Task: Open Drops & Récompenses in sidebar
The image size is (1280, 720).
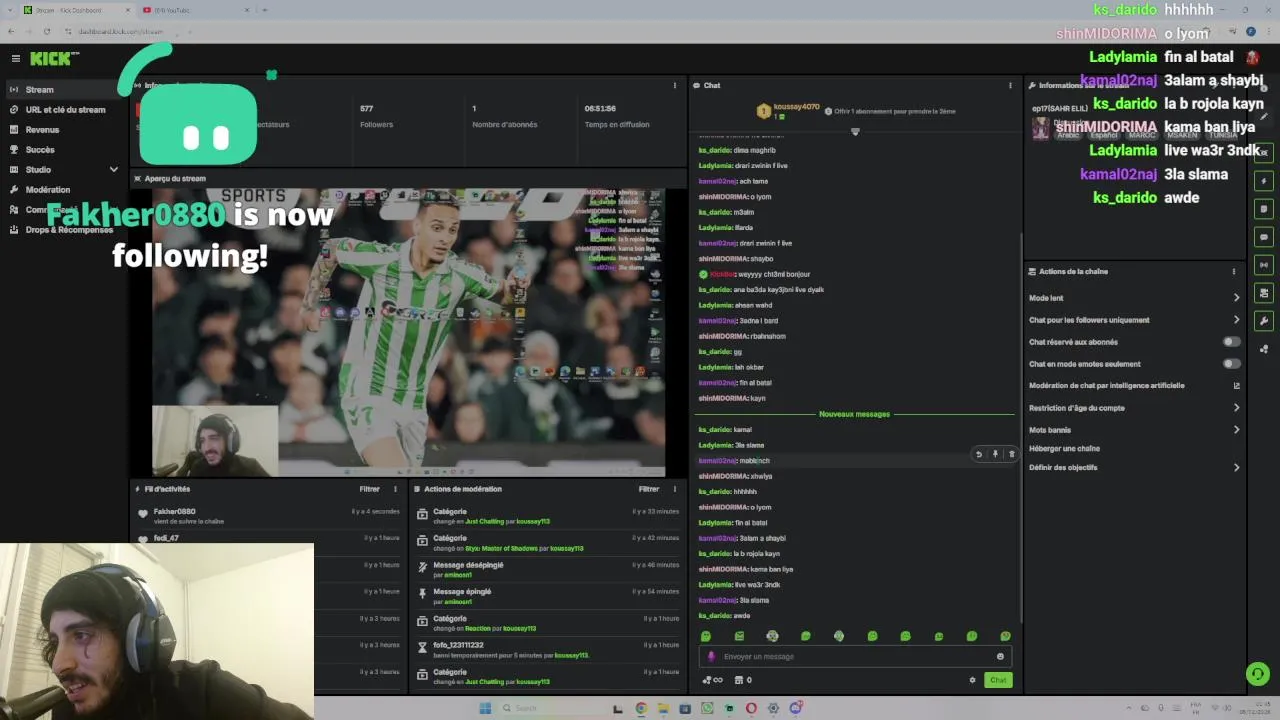Action: 69,230
